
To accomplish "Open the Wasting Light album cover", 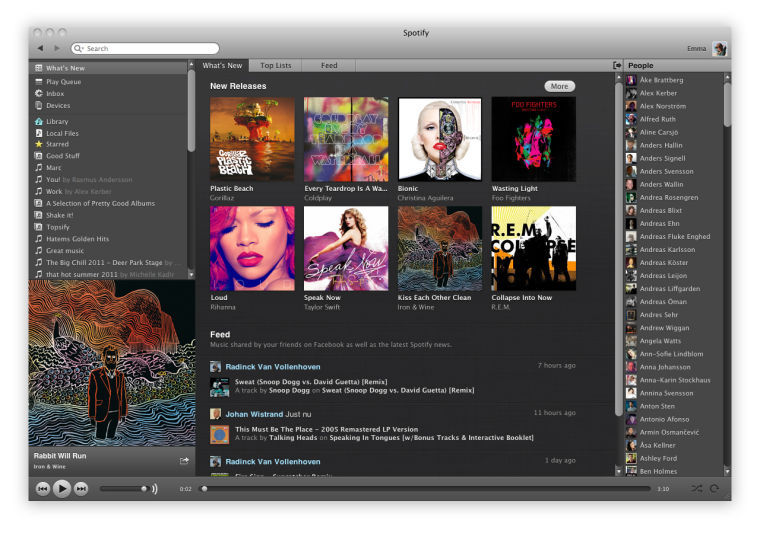I will click(x=534, y=139).
